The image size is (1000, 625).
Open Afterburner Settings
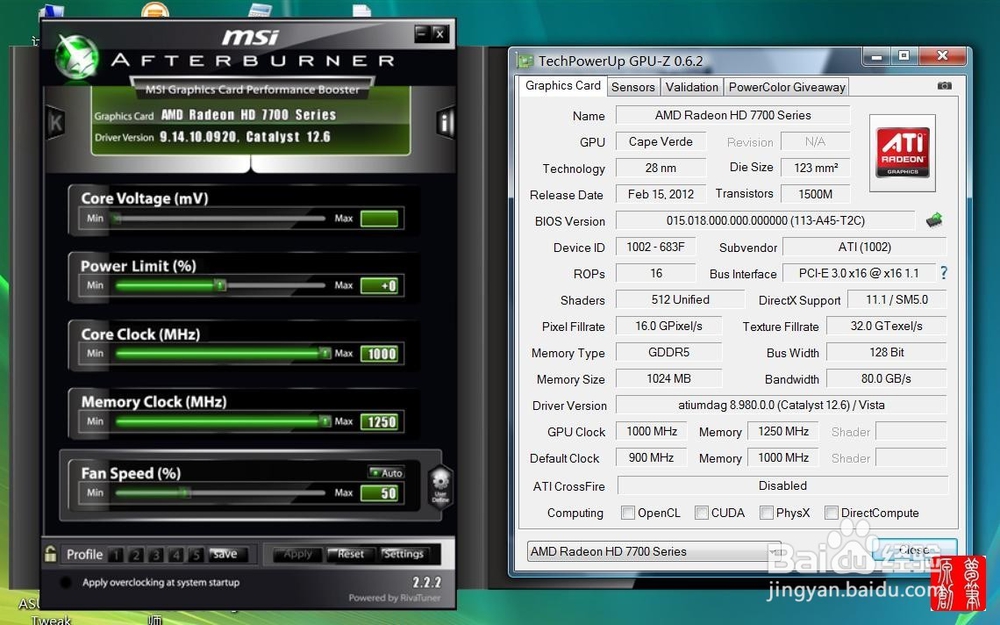click(x=403, y=554)
